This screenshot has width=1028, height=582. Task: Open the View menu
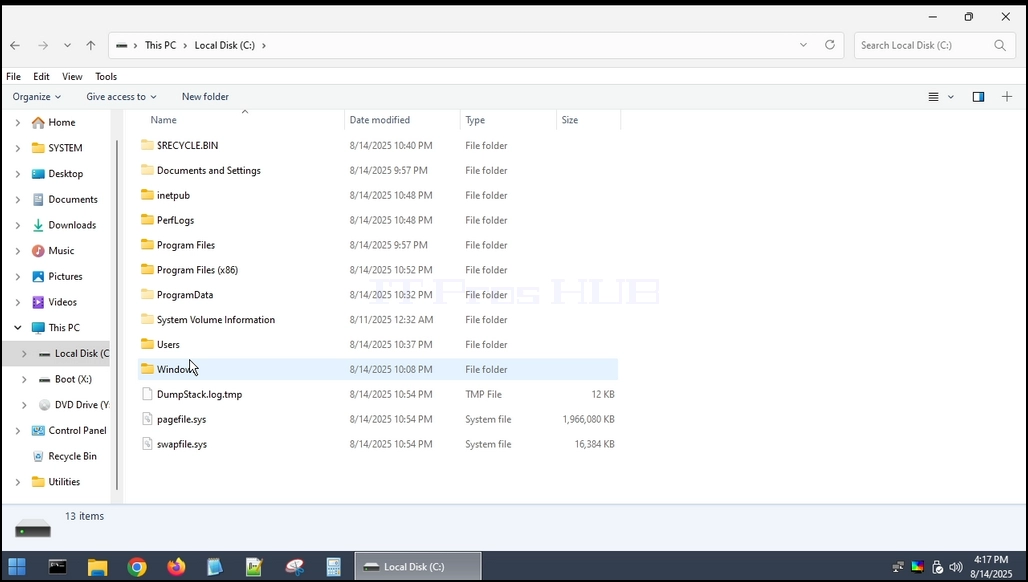[x=72, y=77]
